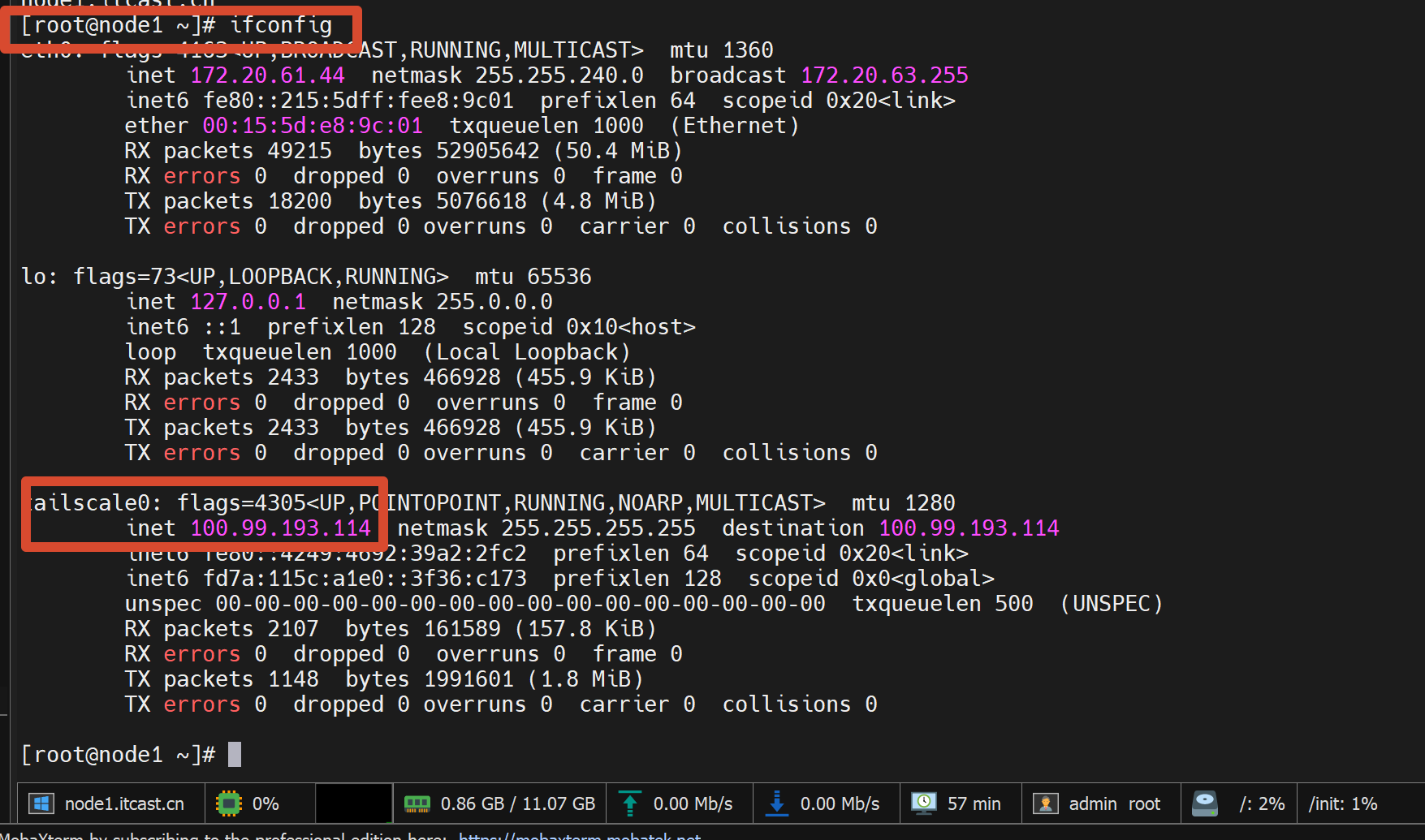Image resolution: width=1425 pixels, height=840 pixels.
Task: Click the uptime clock monitor icon
Action: [x=924, y=803]
